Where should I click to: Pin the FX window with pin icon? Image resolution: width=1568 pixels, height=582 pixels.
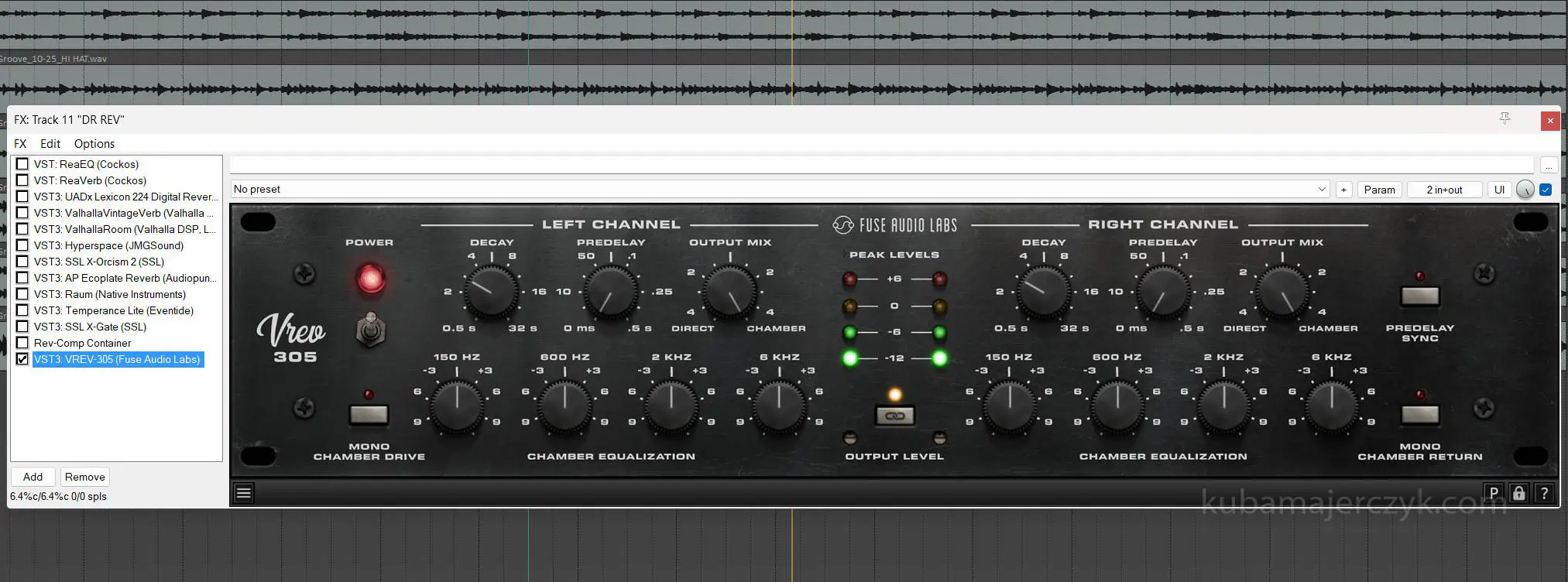click(x=1505, y=118)
